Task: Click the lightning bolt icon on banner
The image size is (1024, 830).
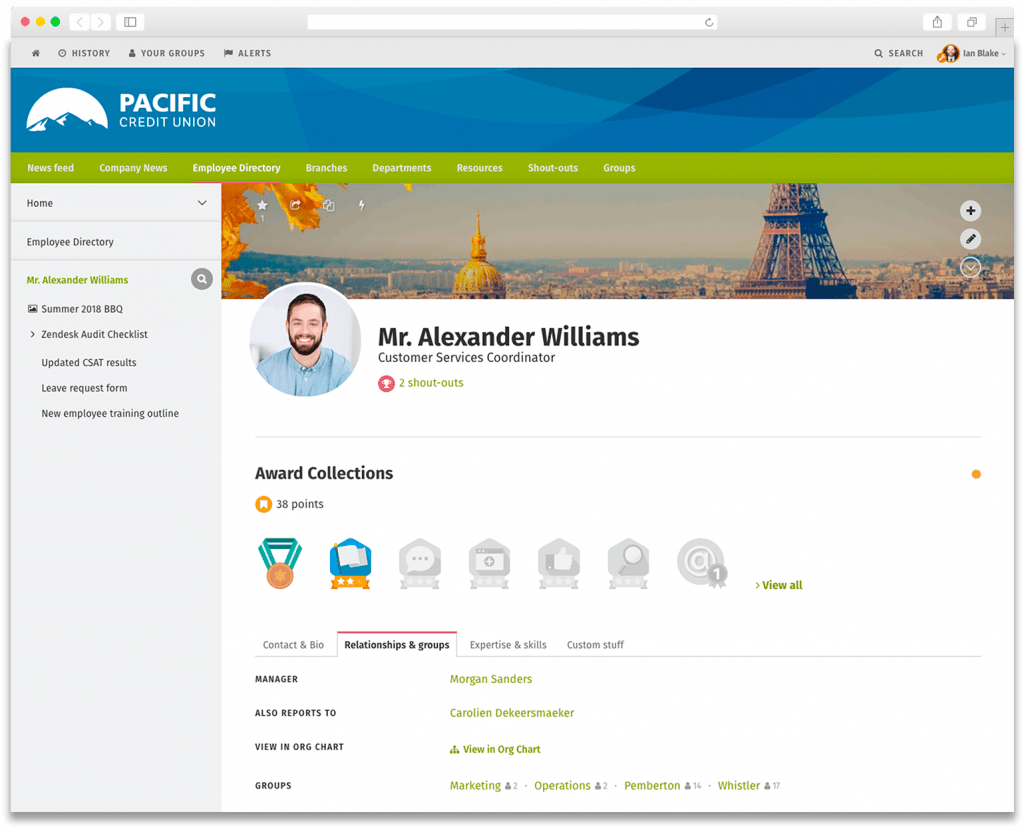Action: click(361, 205)
